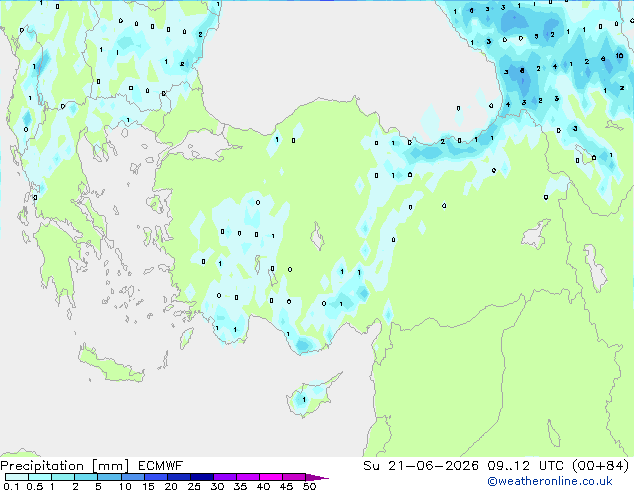The width and height of the screenshot is (634, 490).
Task: Click the '[mm]' unit label
Action: [110, 466]
